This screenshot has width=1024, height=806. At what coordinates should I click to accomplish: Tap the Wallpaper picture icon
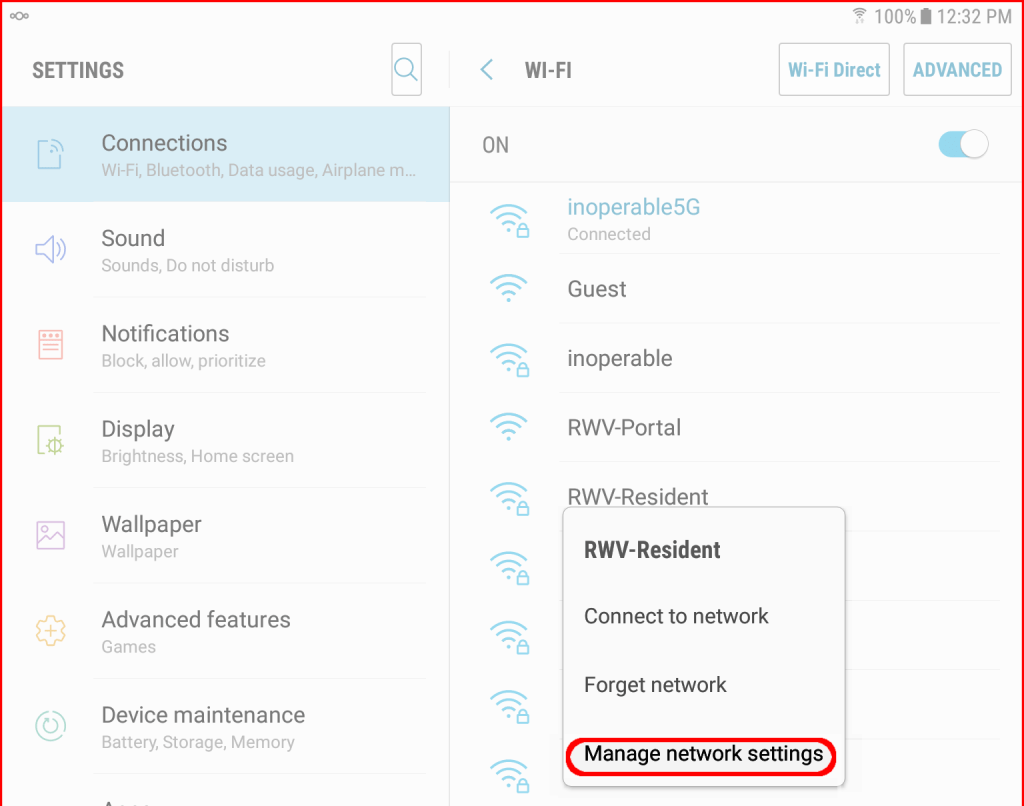coord(50,535)
